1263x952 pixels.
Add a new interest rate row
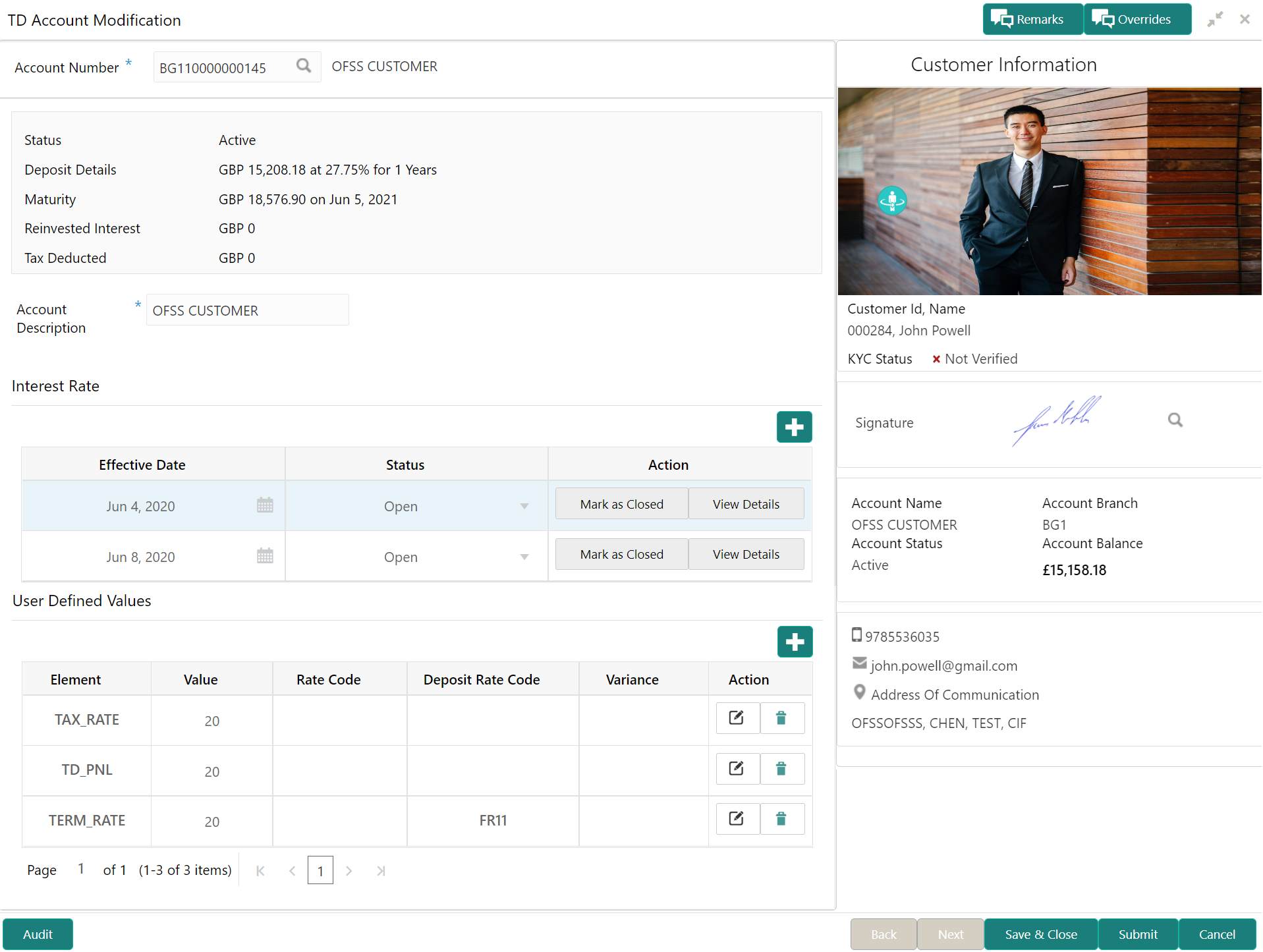pos(794,427)
